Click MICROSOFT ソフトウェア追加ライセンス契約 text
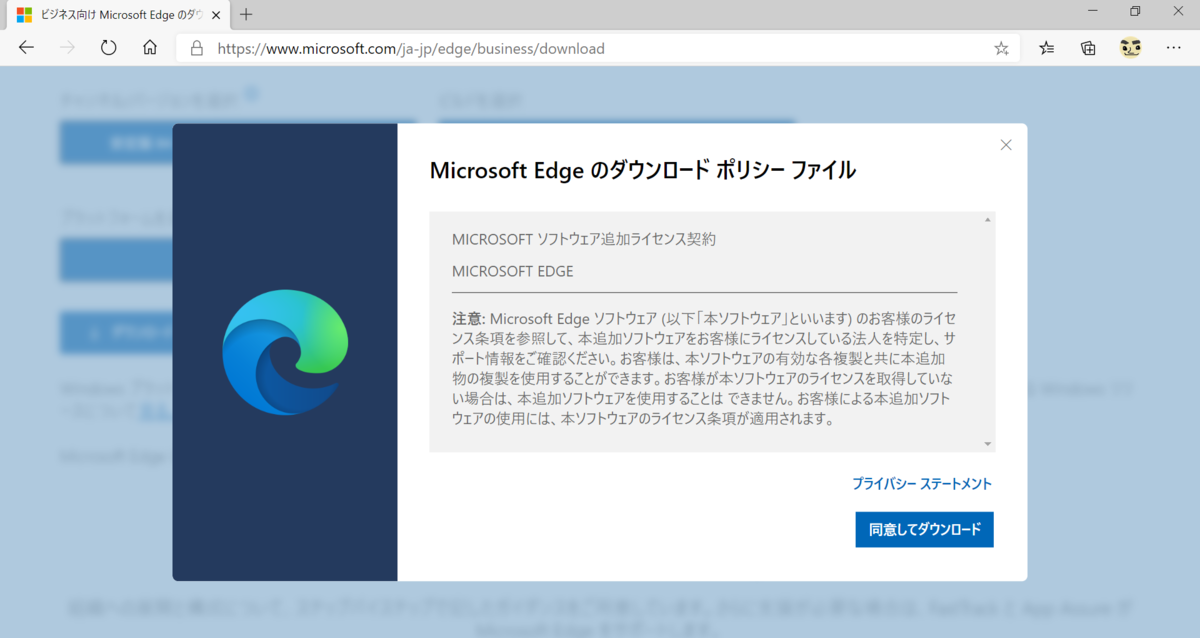 tap(584, 240)
